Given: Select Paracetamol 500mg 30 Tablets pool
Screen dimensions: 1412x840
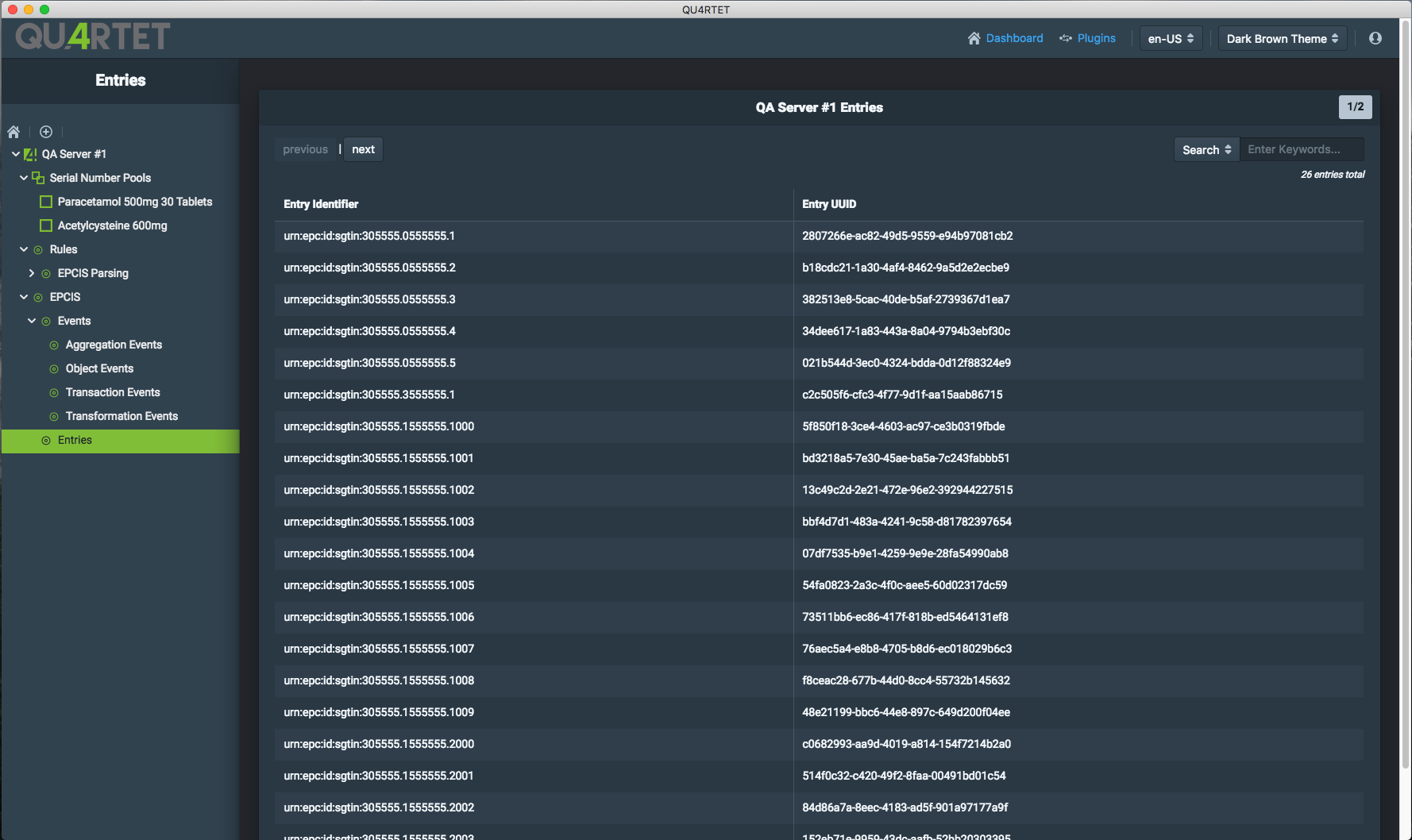Looking at the screenshot, I should pos(135,202).
